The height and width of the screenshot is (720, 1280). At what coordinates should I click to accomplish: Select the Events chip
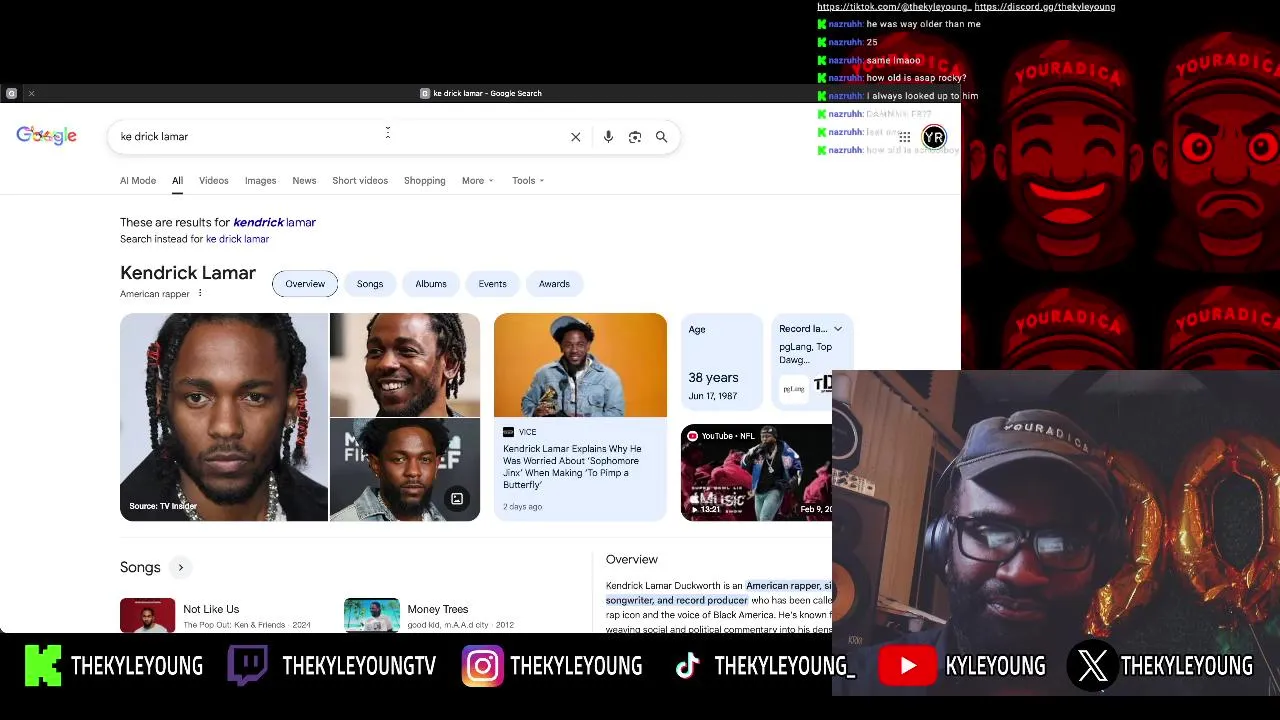pos(492,284)
